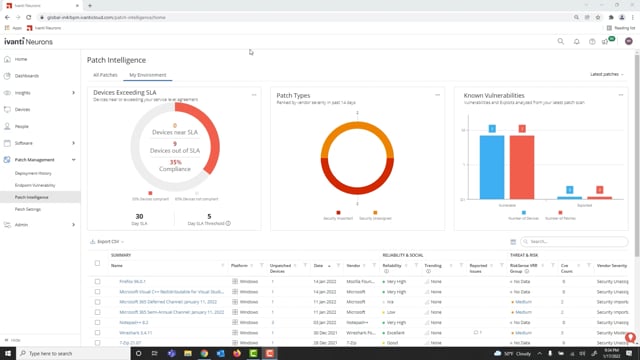Open the Latest patches dropdown

[607, 74]
